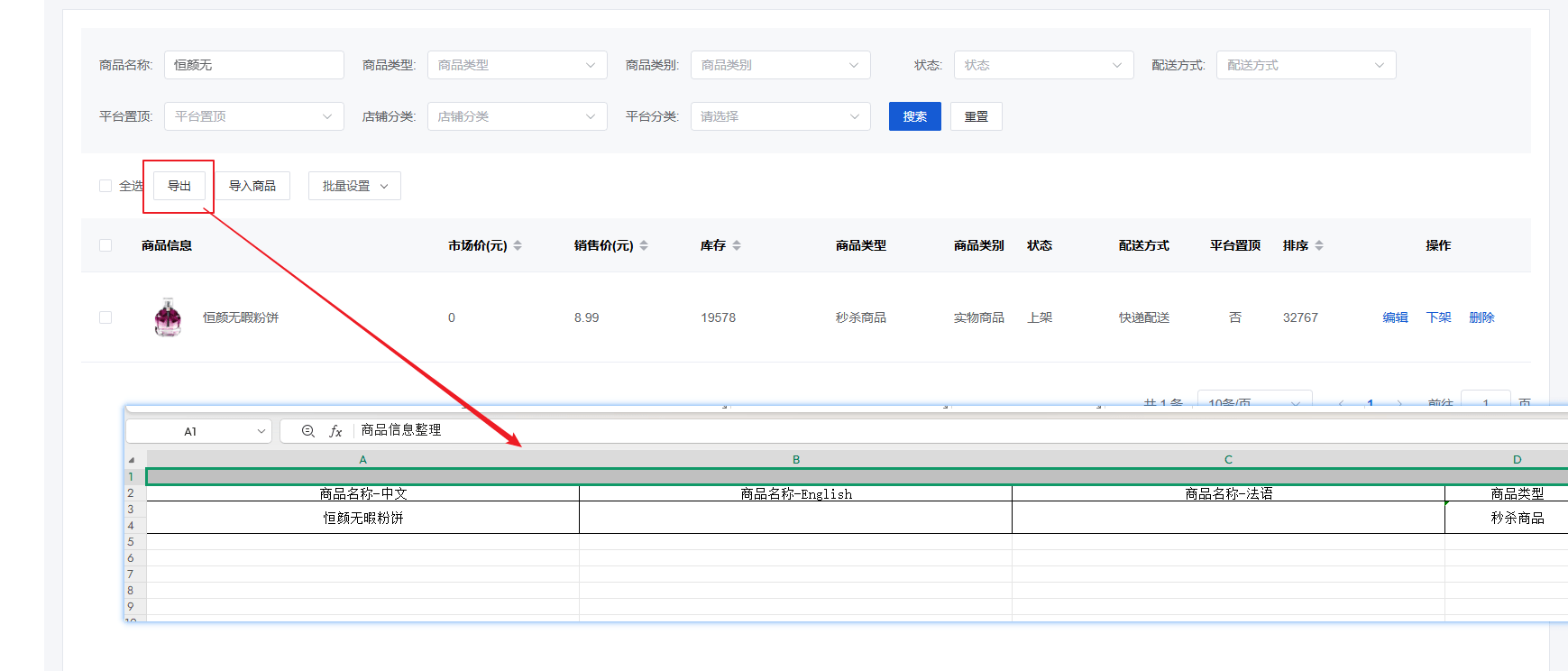Viewport: 1568px width, 671px height.
Task: Click the stock value 19578
Action: tap(719, 317)
